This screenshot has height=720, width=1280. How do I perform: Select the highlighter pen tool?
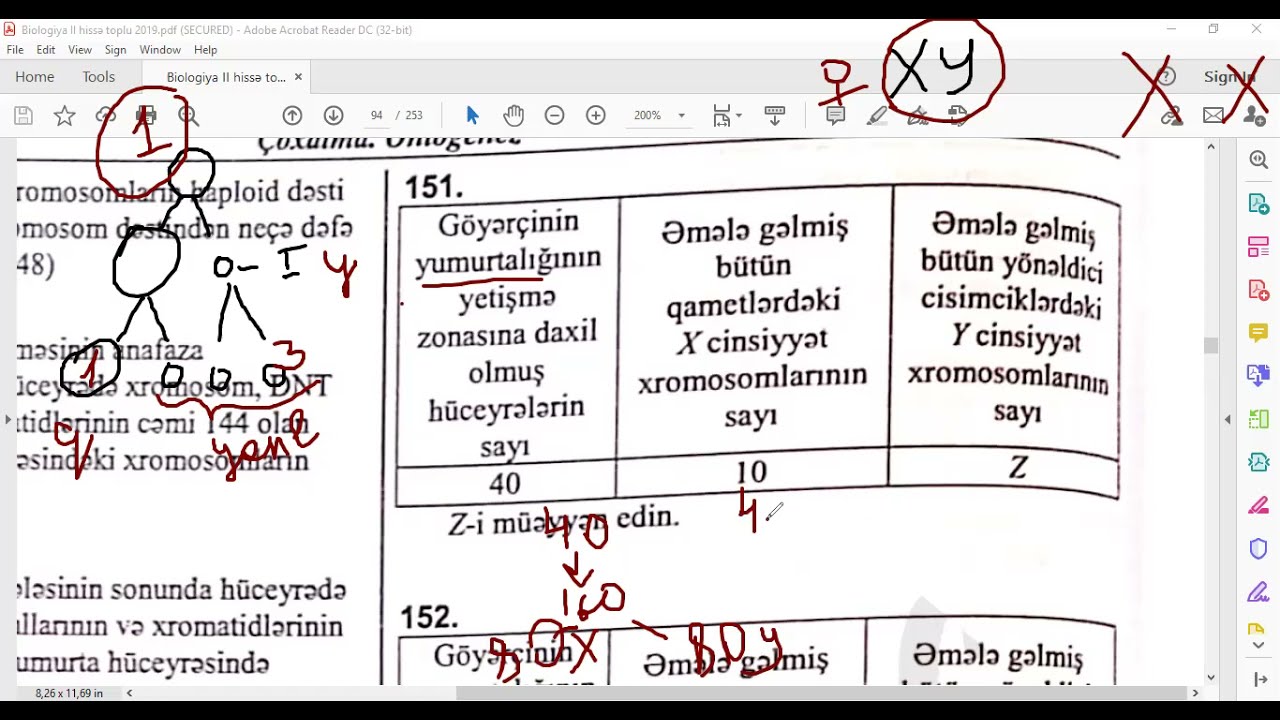click(877, 116)
